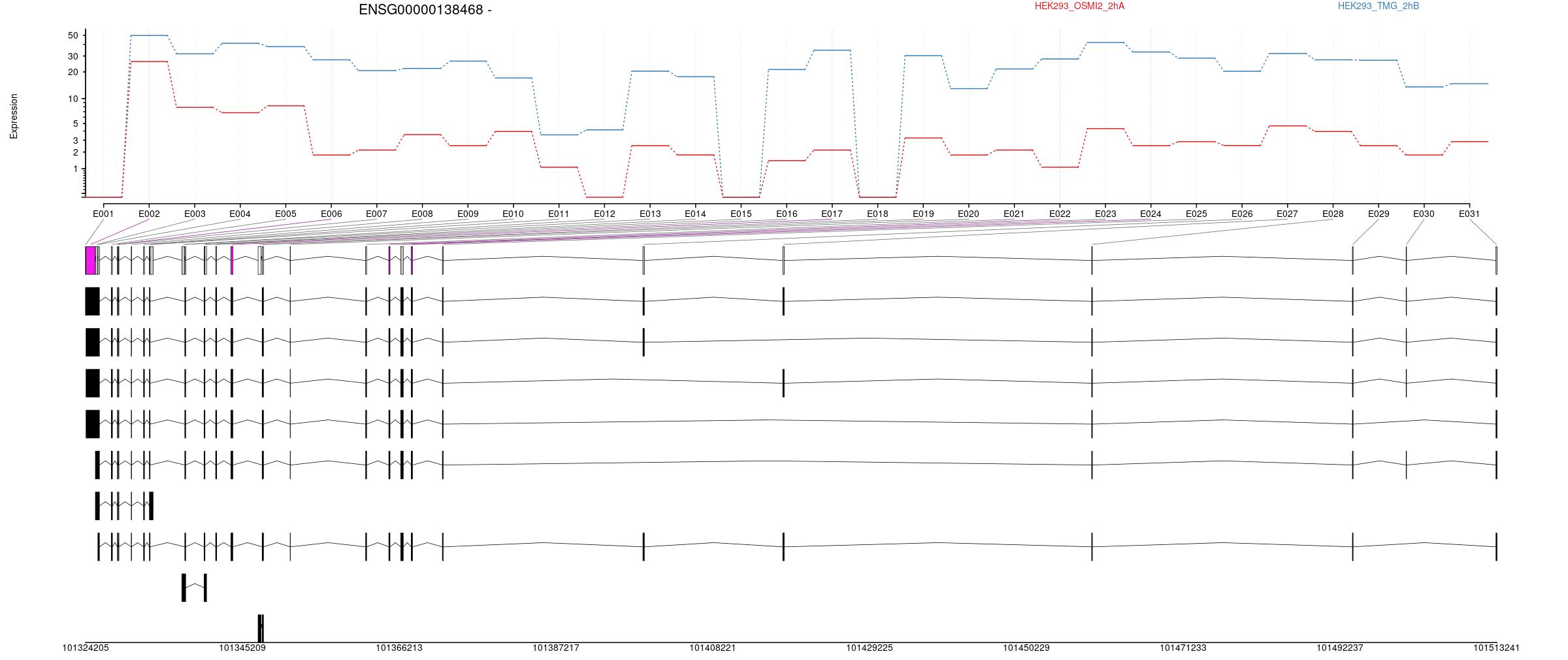This screenshot has width=1568, height=660.
Task: Click the blue expression segment above E023
Action: [x=1105, y=42]
